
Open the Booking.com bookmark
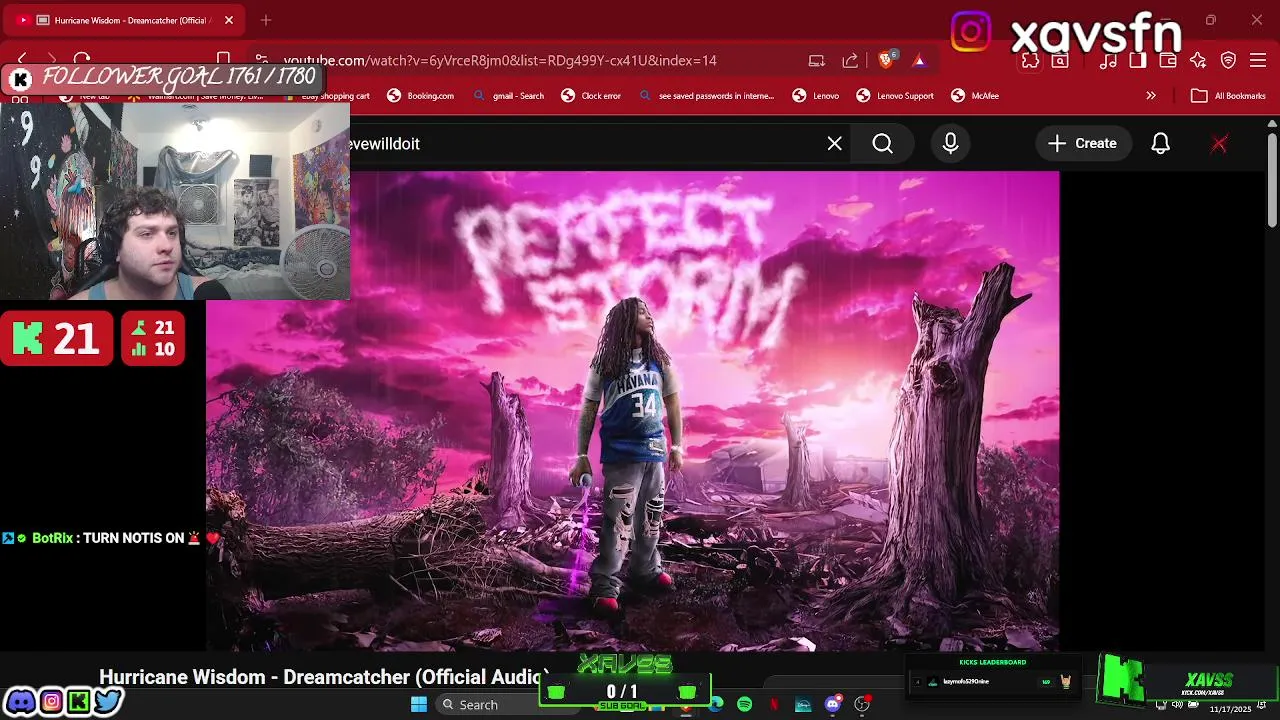421,96
